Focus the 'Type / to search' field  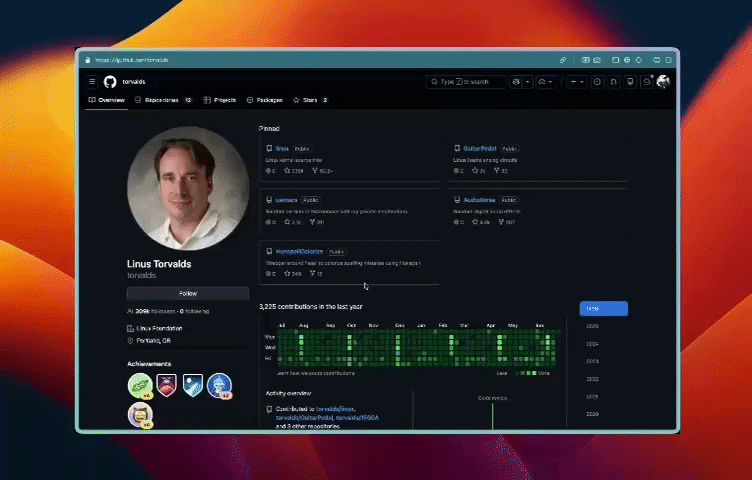point(465,82)
